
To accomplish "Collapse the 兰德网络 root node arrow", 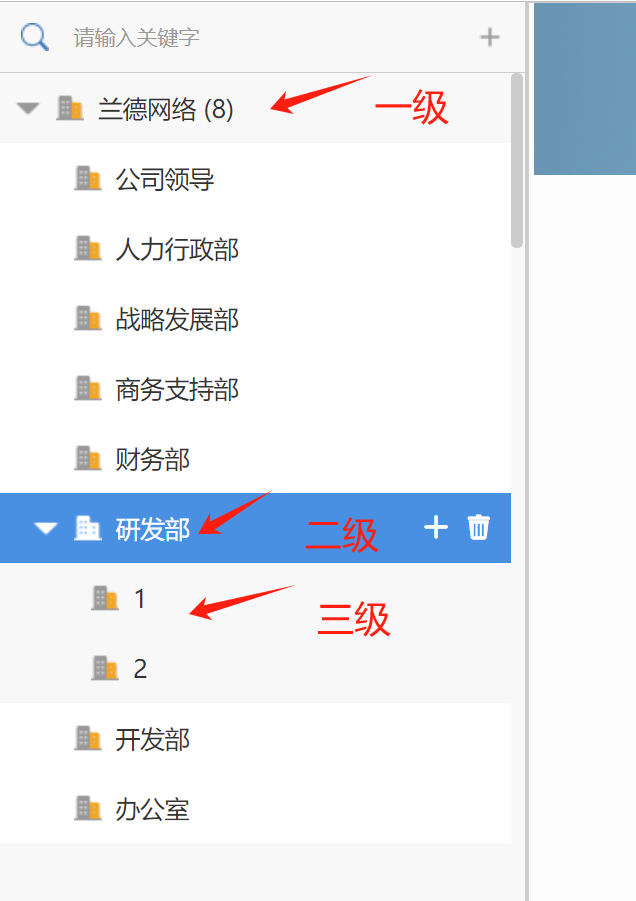I will (x=28, y=108).
